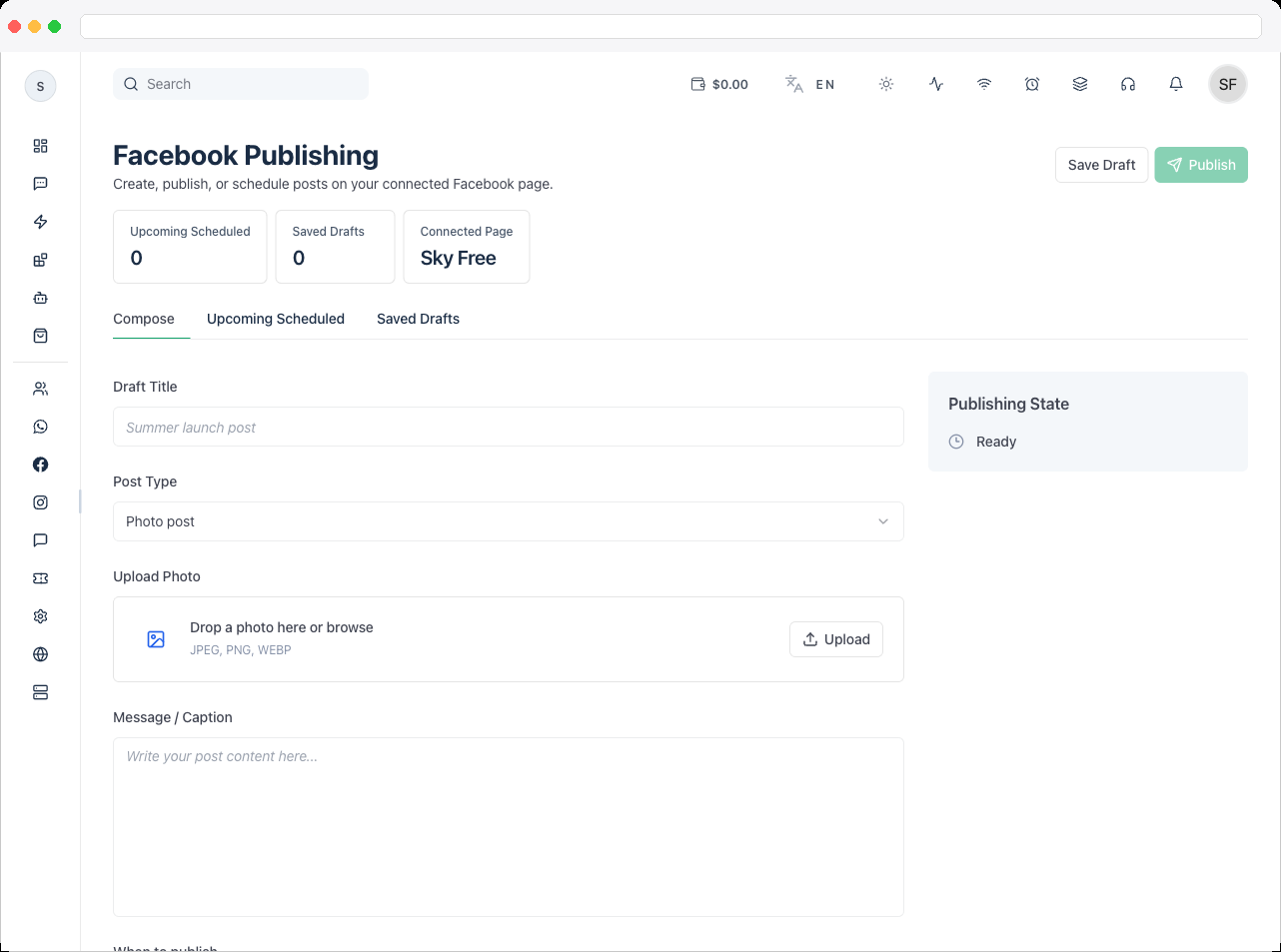This screenshot has height=952, width=1281.
Task: Click the Connected Page Sky Free card
Action: [x=467, y=247]
